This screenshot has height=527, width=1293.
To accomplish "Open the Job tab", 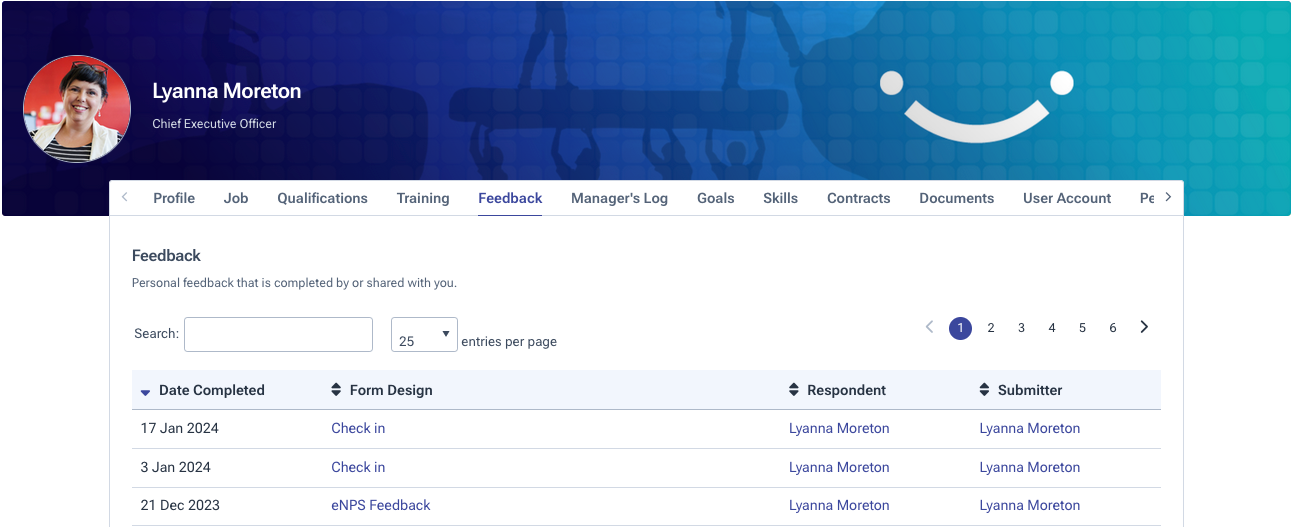I will click(236, 198).
